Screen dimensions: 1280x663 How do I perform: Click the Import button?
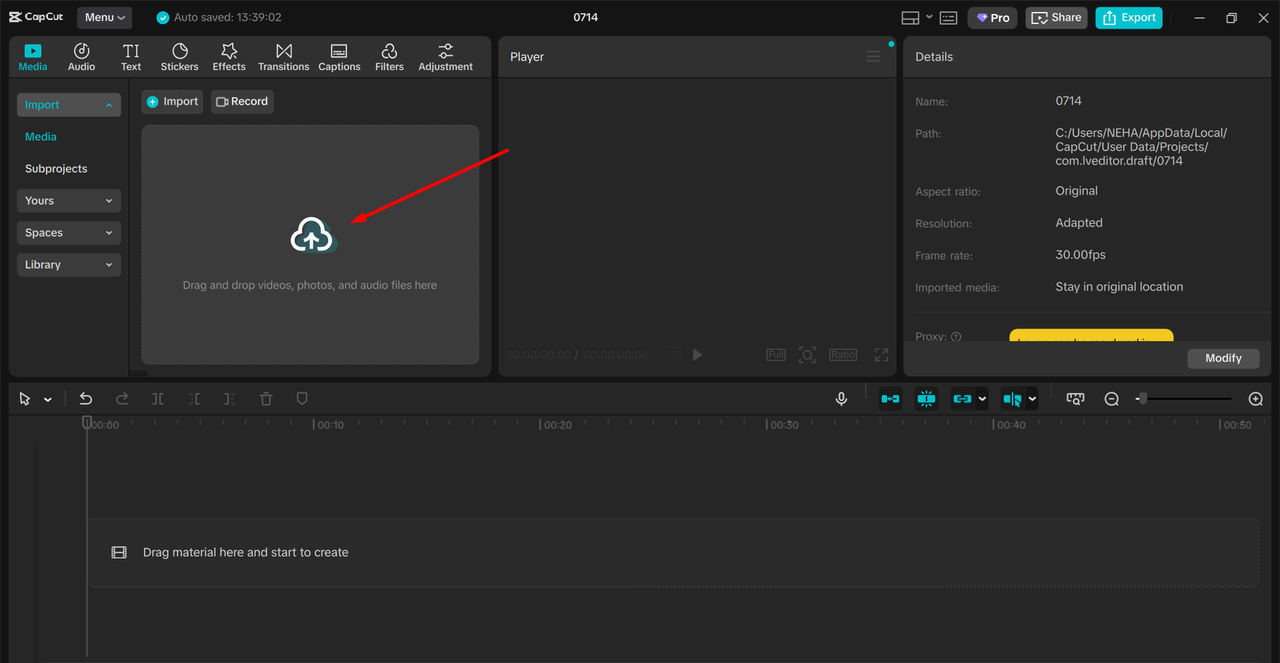pos(173,101)
